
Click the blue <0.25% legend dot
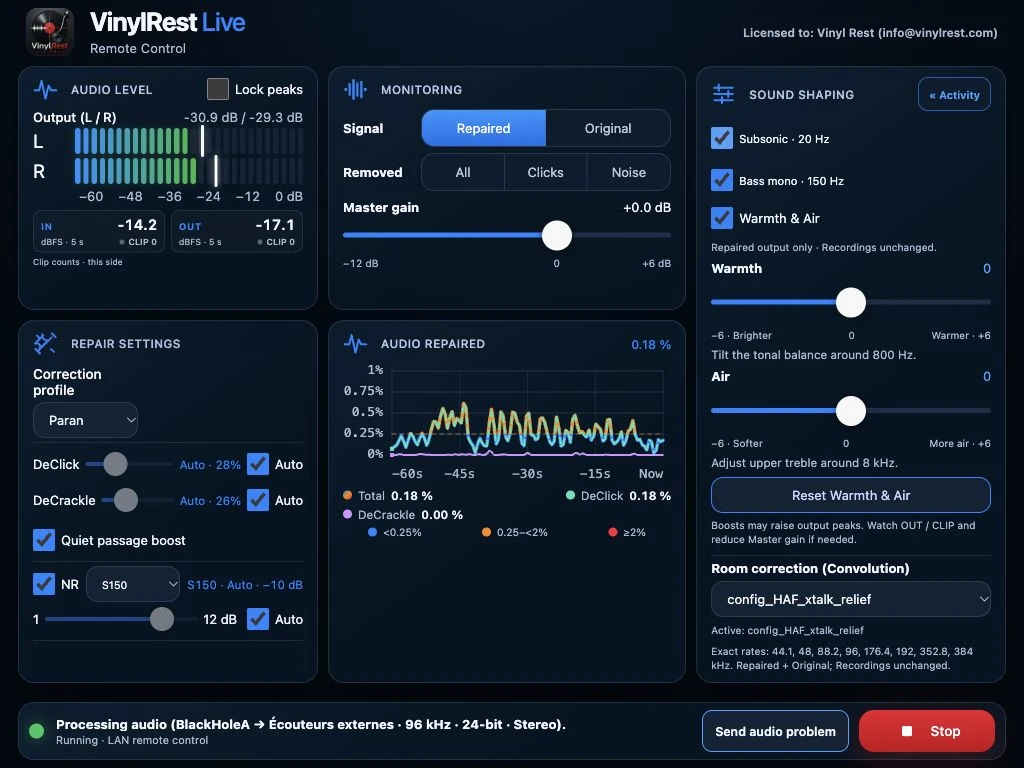pos(372,532)
